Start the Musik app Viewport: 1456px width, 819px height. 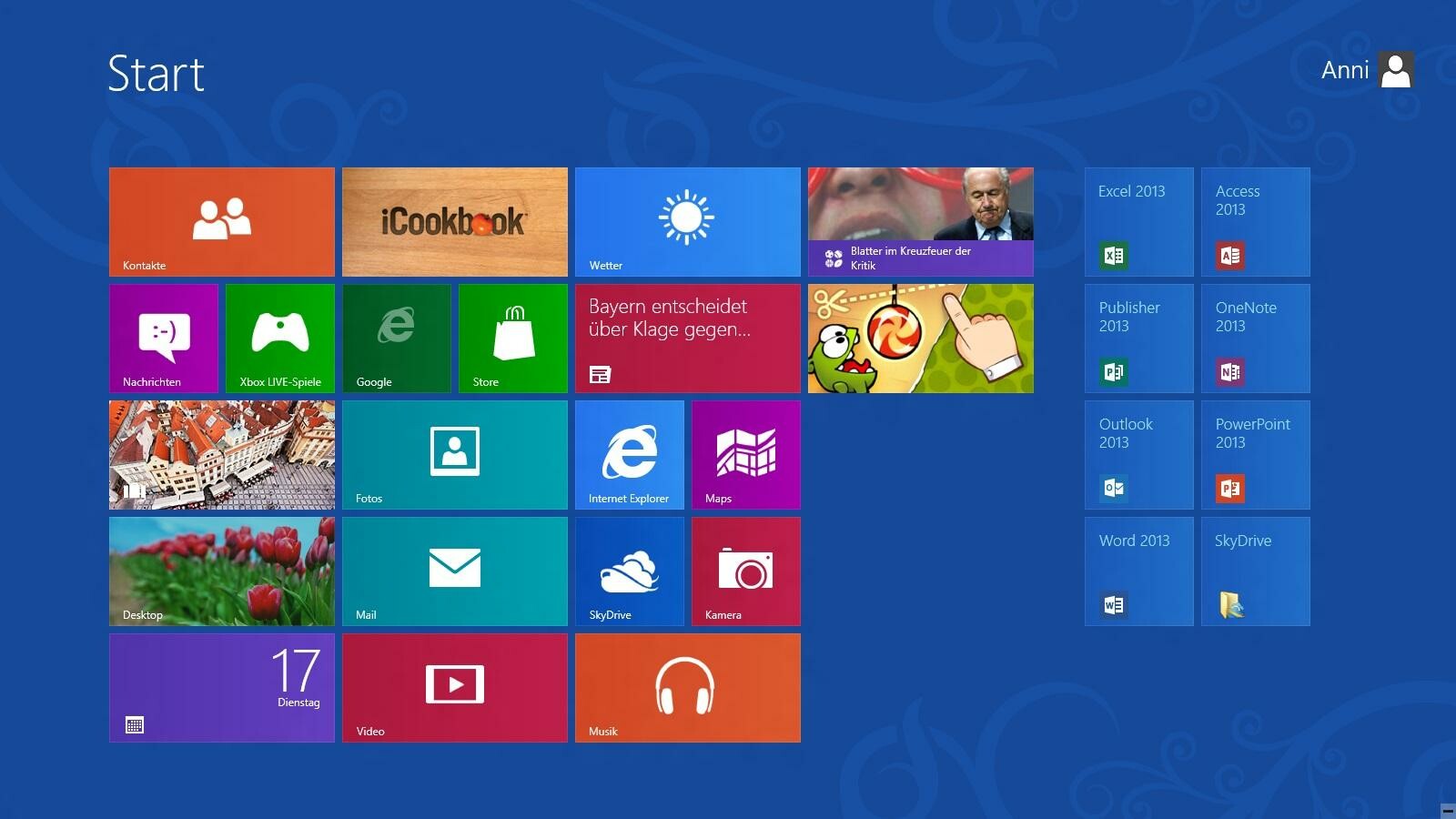pos(687,687)
